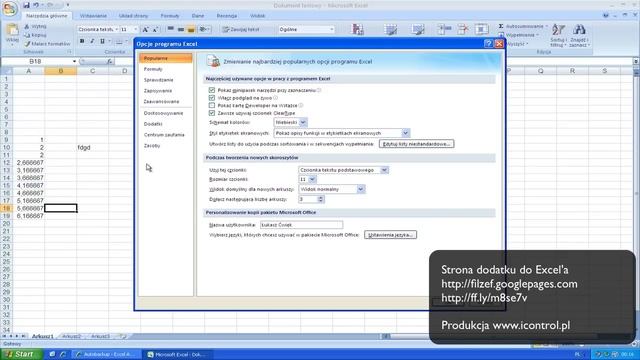Open Sortuj i filtruj menu
Image resolution: width=640 pixels, height=360 pixels.
(x=558, y=35)
